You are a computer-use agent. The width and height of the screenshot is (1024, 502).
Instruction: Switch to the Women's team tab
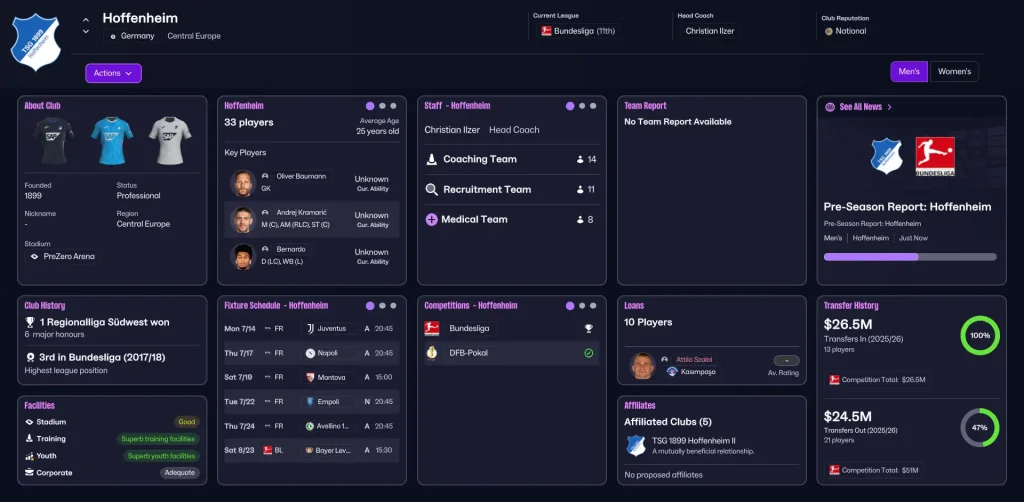pyautogui.click(x=954, y=72)
